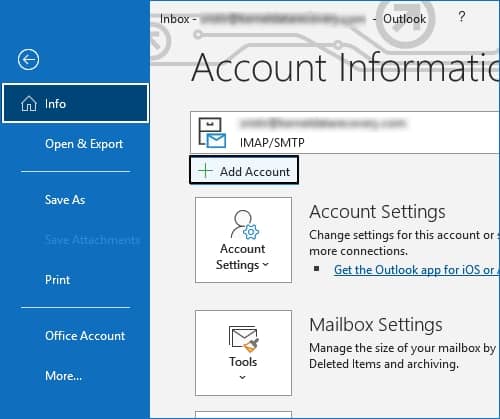Click the Mailbox Settings heading text
The height and width of the screenshot is (419, 500).
coord(376,325)
